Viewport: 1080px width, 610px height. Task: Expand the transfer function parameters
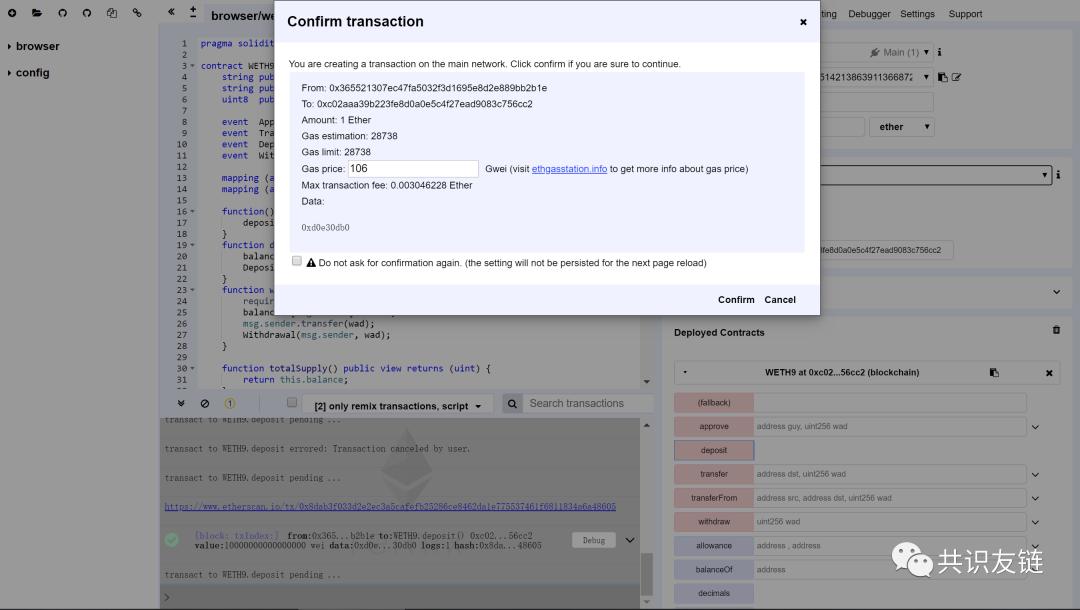pyautogui.click(x=1035, y=474)
